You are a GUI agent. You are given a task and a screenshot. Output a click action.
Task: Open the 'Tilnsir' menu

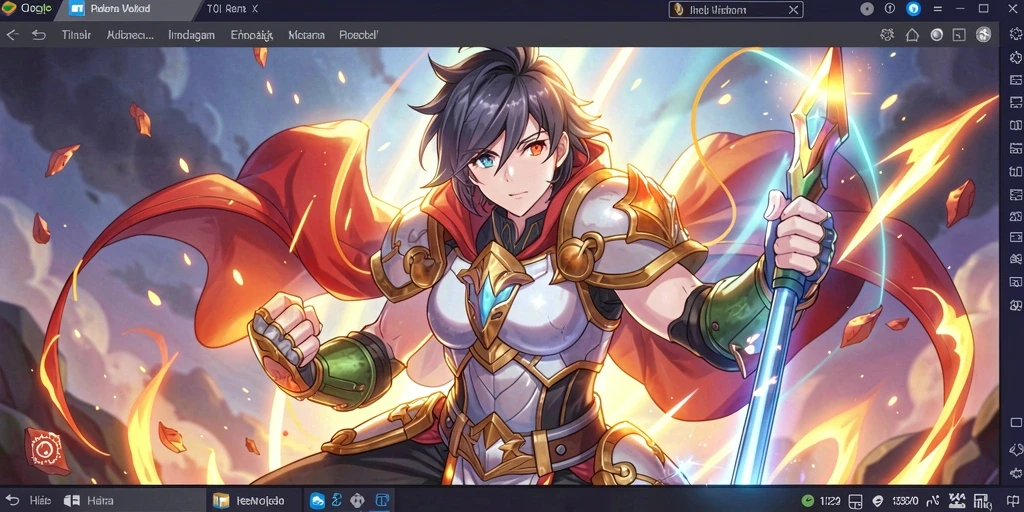tap(76, 35)
